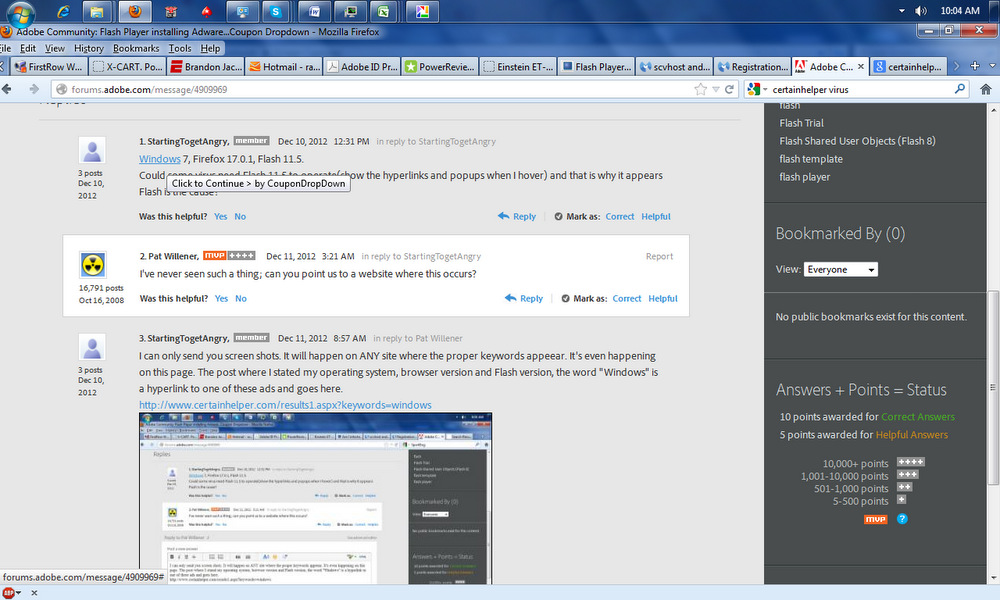Open the Tools menu
Screen dimensions: 1000x600
click(180, 48)
